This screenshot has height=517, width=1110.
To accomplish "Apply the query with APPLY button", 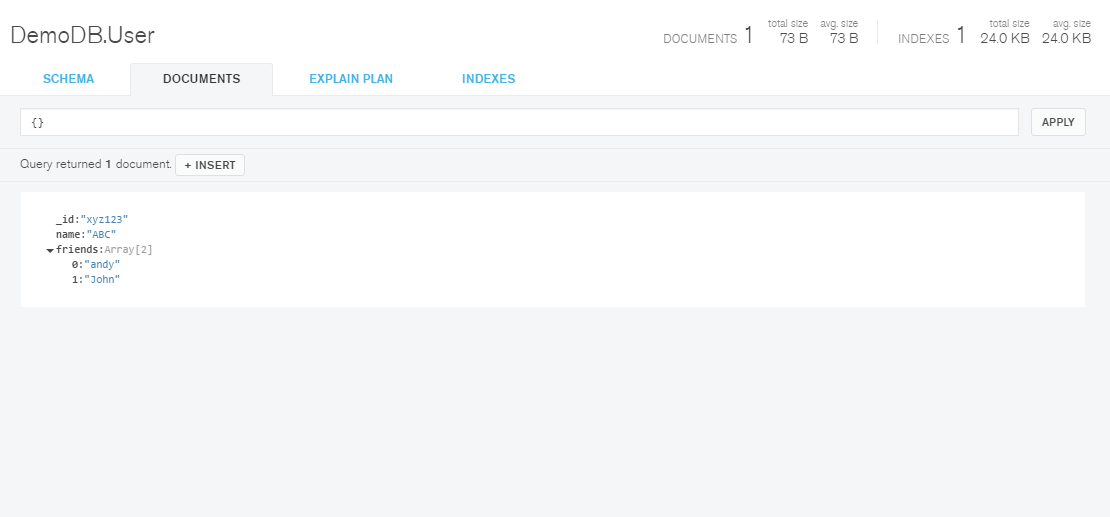I will 1058,122.
